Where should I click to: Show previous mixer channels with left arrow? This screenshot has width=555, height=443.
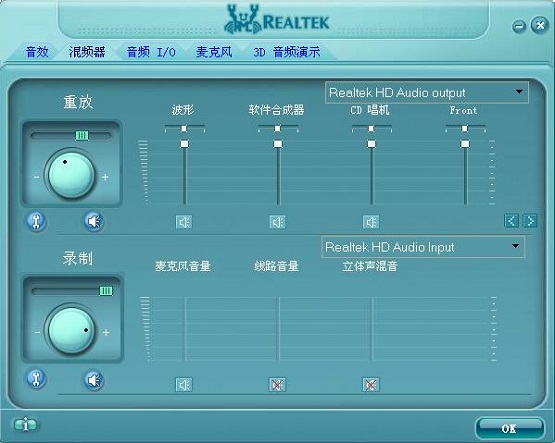pyautogui.click(x=511, y=221)
